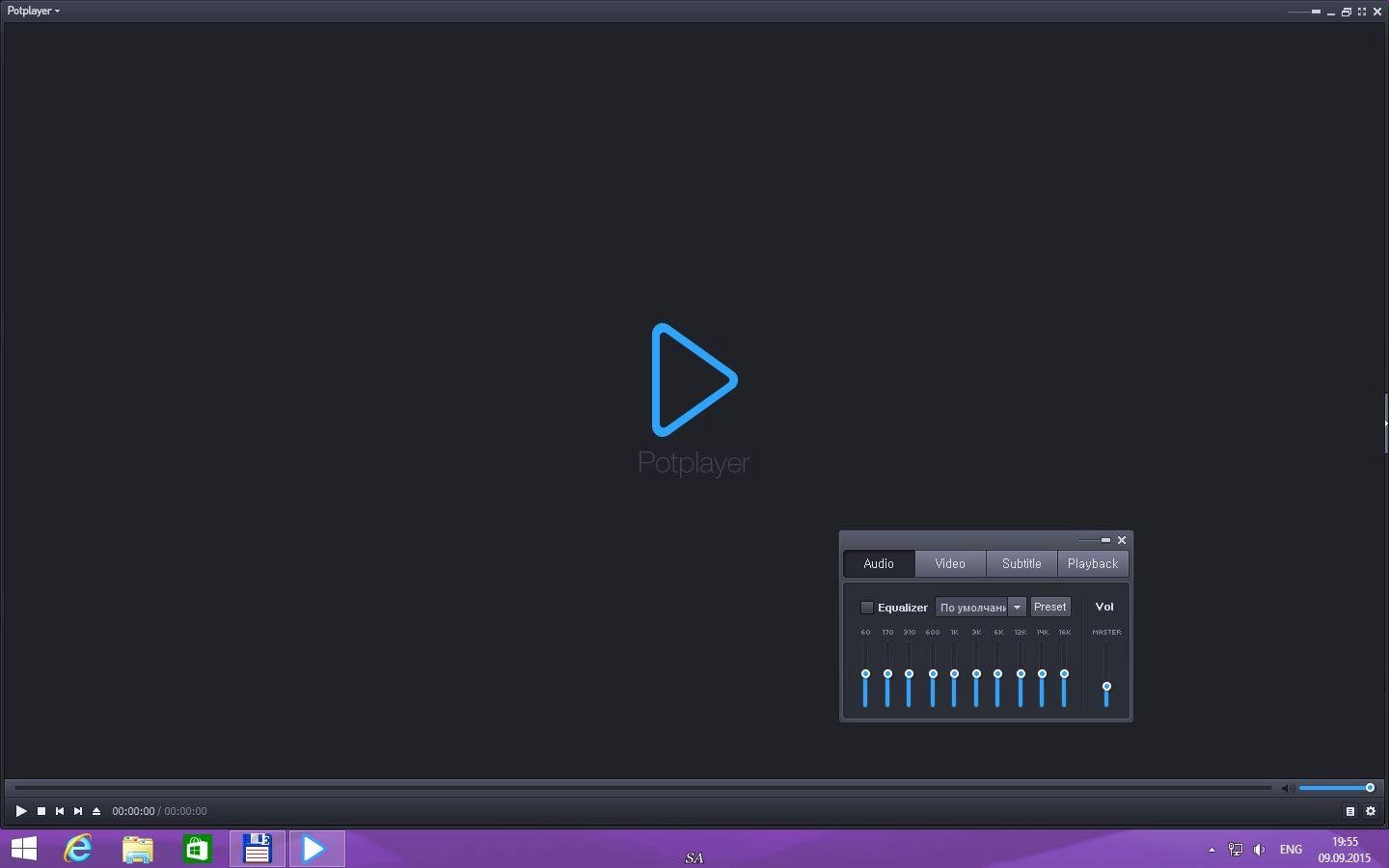Switch the player to fullscreen mode
This screenshot has height=868, width=1389.
click(1362, 12)
